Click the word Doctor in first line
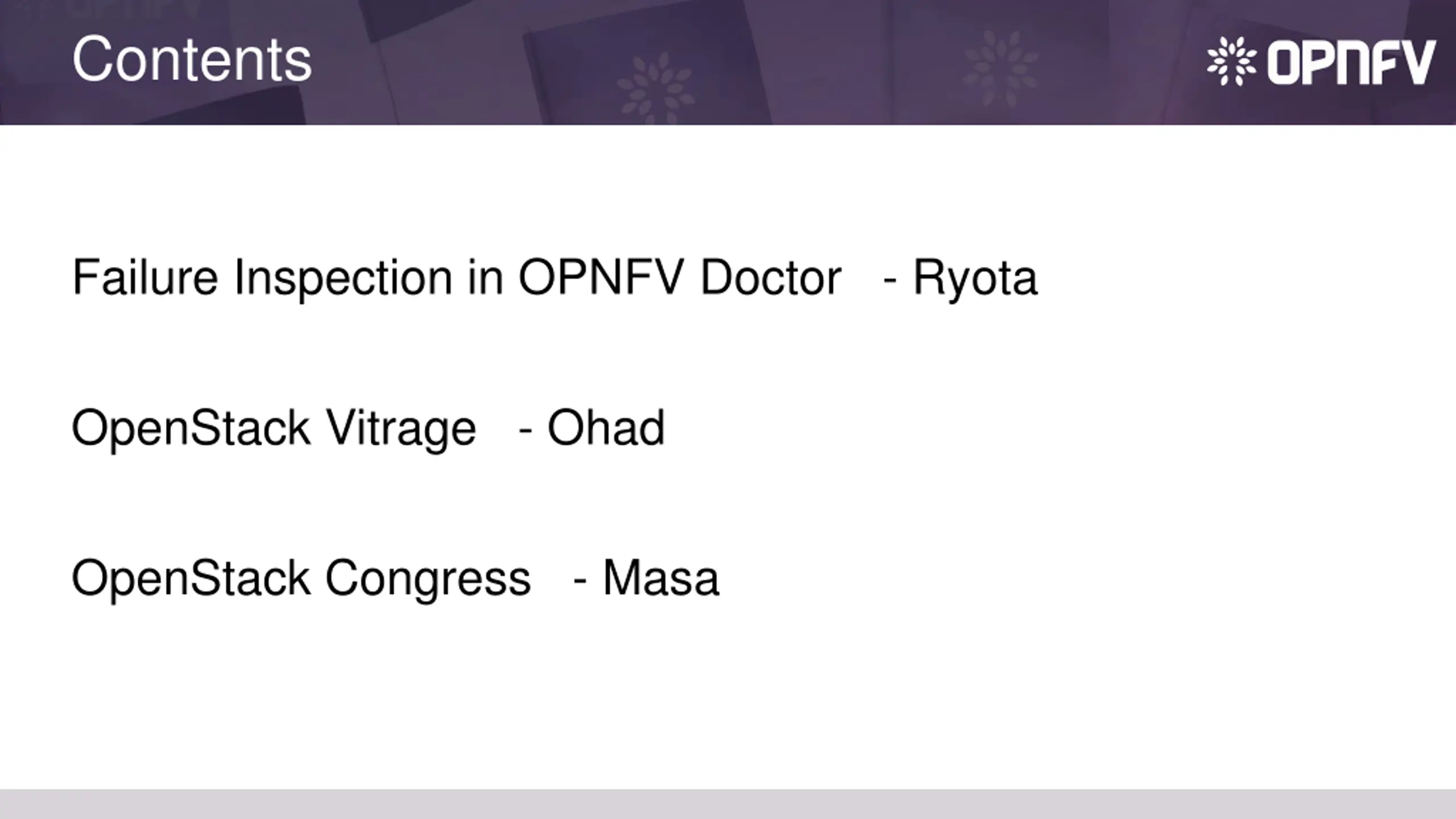Viewport: 1456px width, 819px height. pos(771,278)
